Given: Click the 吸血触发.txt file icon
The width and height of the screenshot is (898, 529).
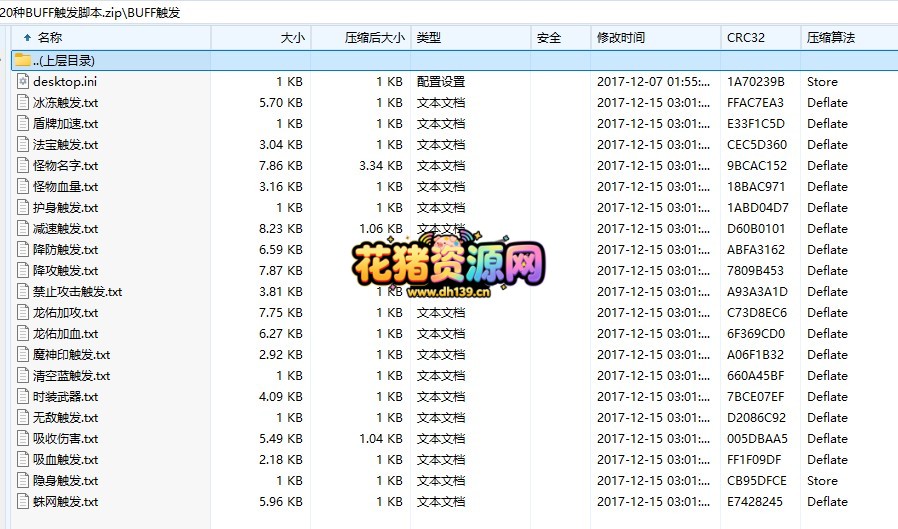Looking at the screenshot, I should [22, 459].
